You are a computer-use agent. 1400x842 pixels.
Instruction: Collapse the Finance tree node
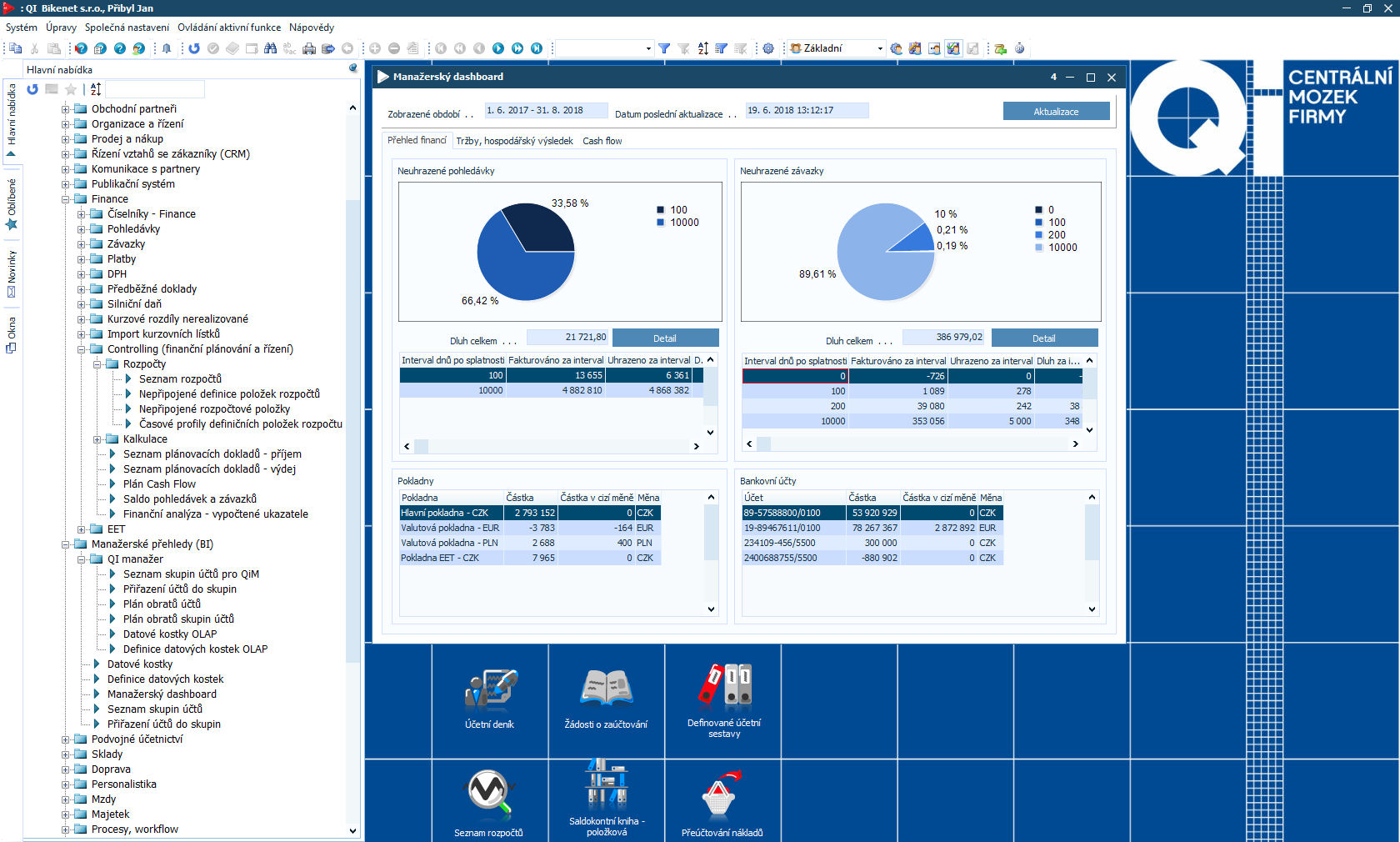(66, 199)
